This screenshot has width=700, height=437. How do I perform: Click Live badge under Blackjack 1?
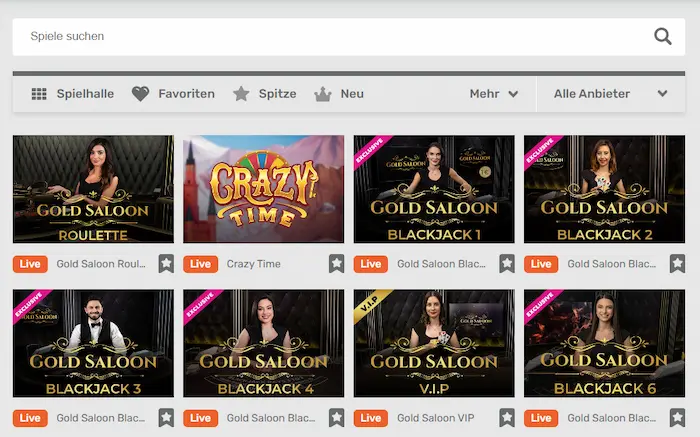[x=371, y=264]
